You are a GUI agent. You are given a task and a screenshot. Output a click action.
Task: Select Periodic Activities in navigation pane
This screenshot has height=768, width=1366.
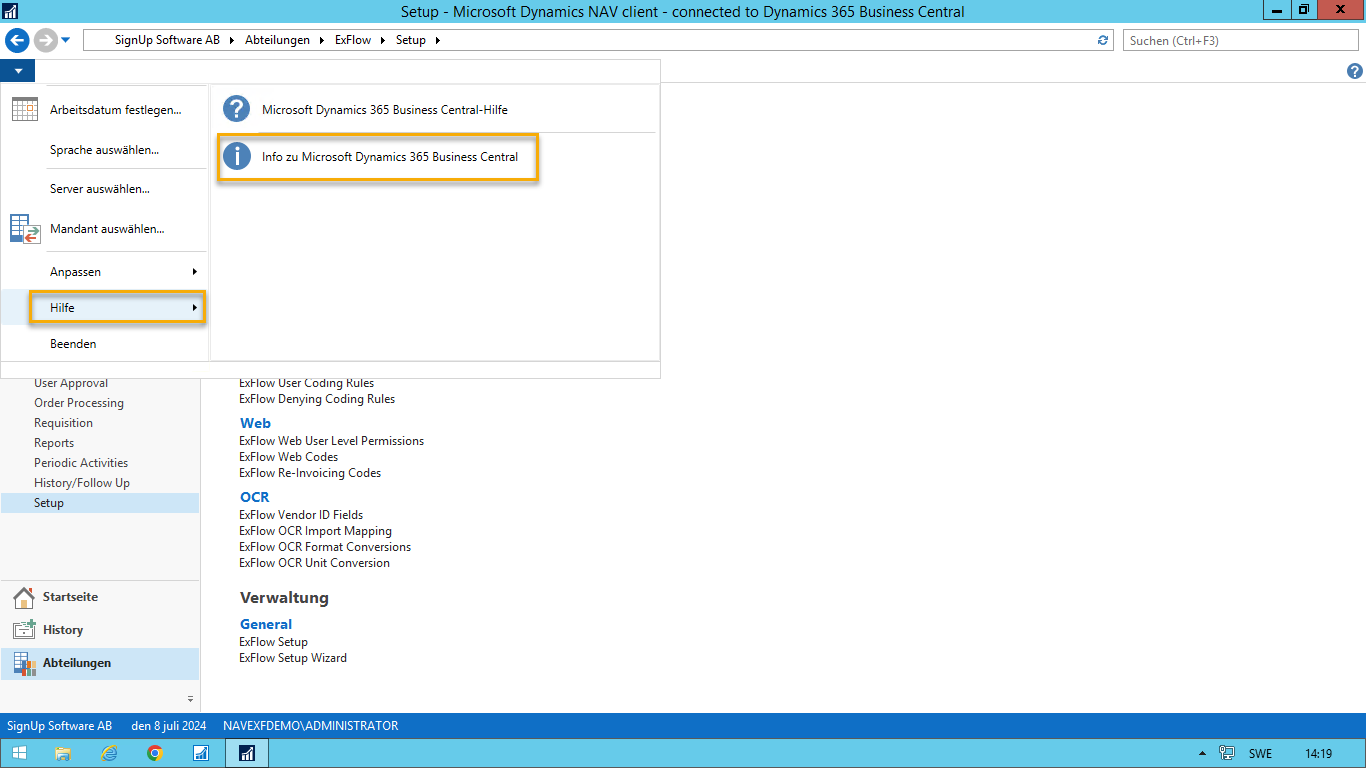(81, 463)
